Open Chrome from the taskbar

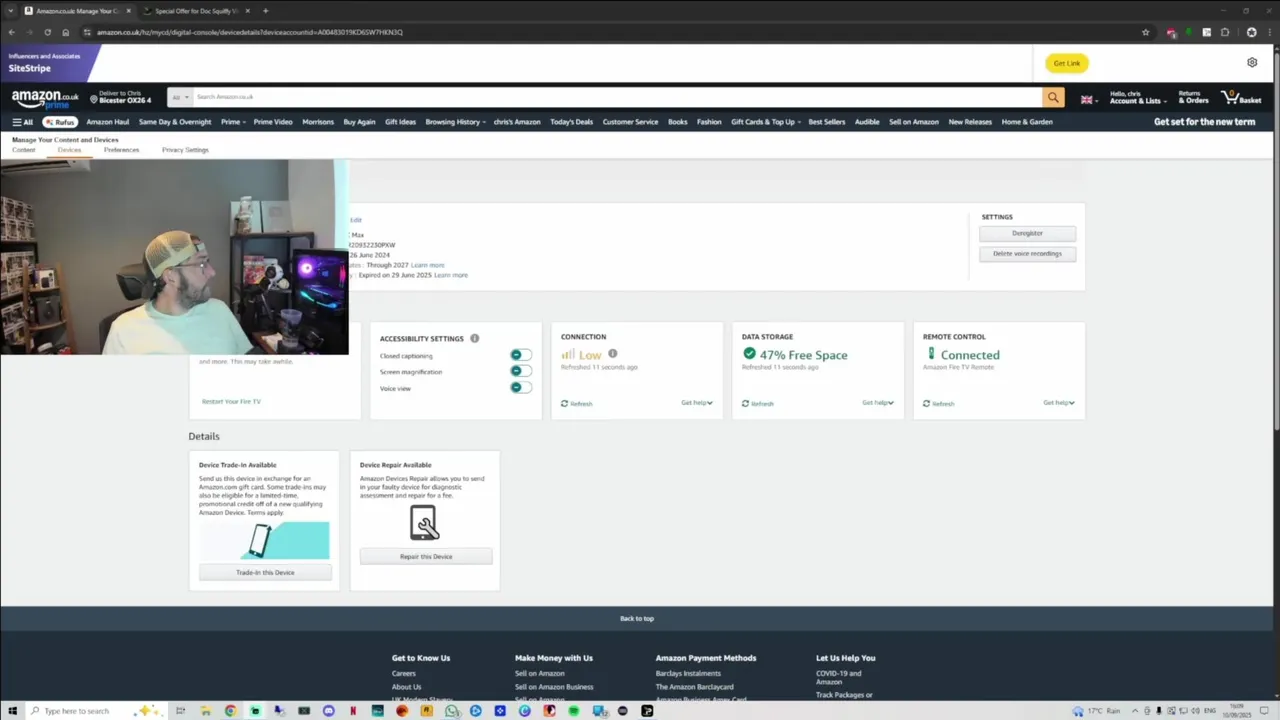point(230,711)
